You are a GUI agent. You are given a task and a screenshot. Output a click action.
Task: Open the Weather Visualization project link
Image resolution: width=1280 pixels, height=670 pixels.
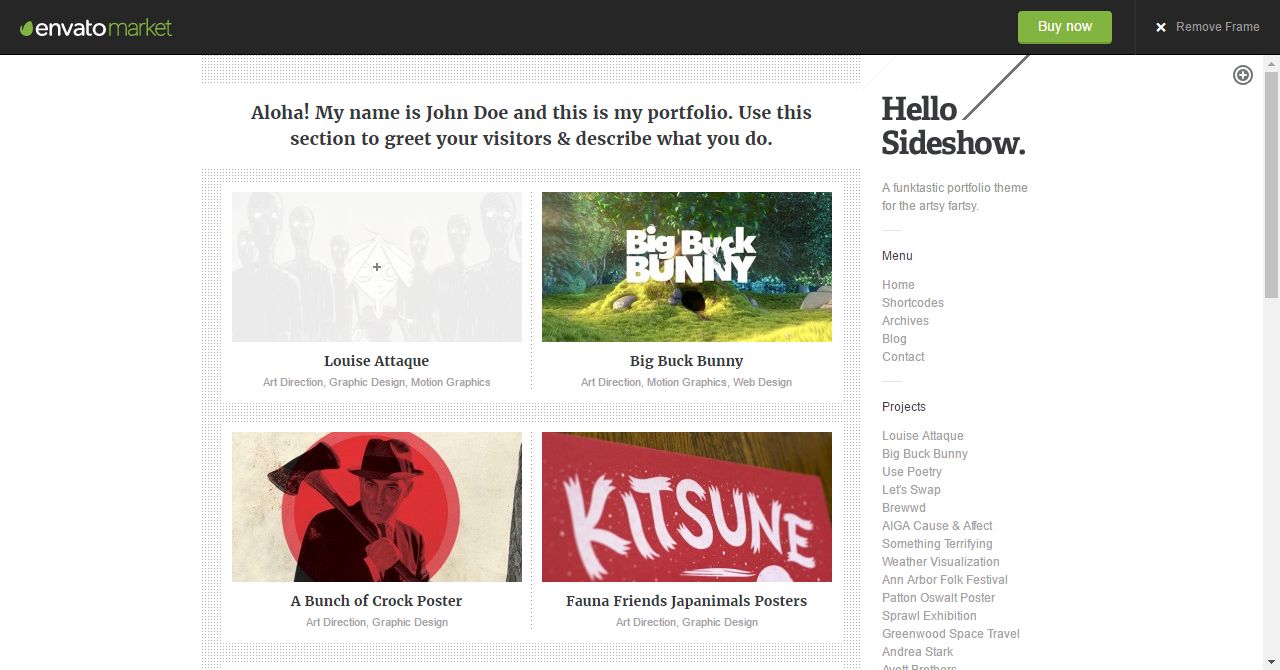[x=941, y=562]
